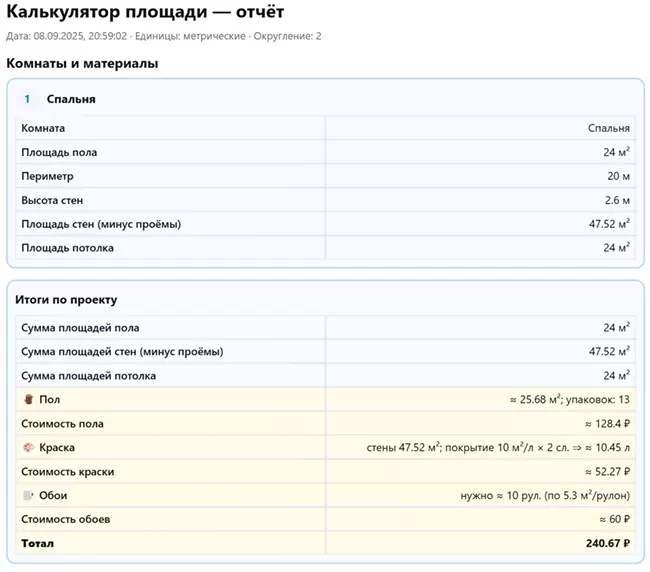Click the Спальня room card header
The width and height of the screenshot is (650, 572).
click(71, 99)
